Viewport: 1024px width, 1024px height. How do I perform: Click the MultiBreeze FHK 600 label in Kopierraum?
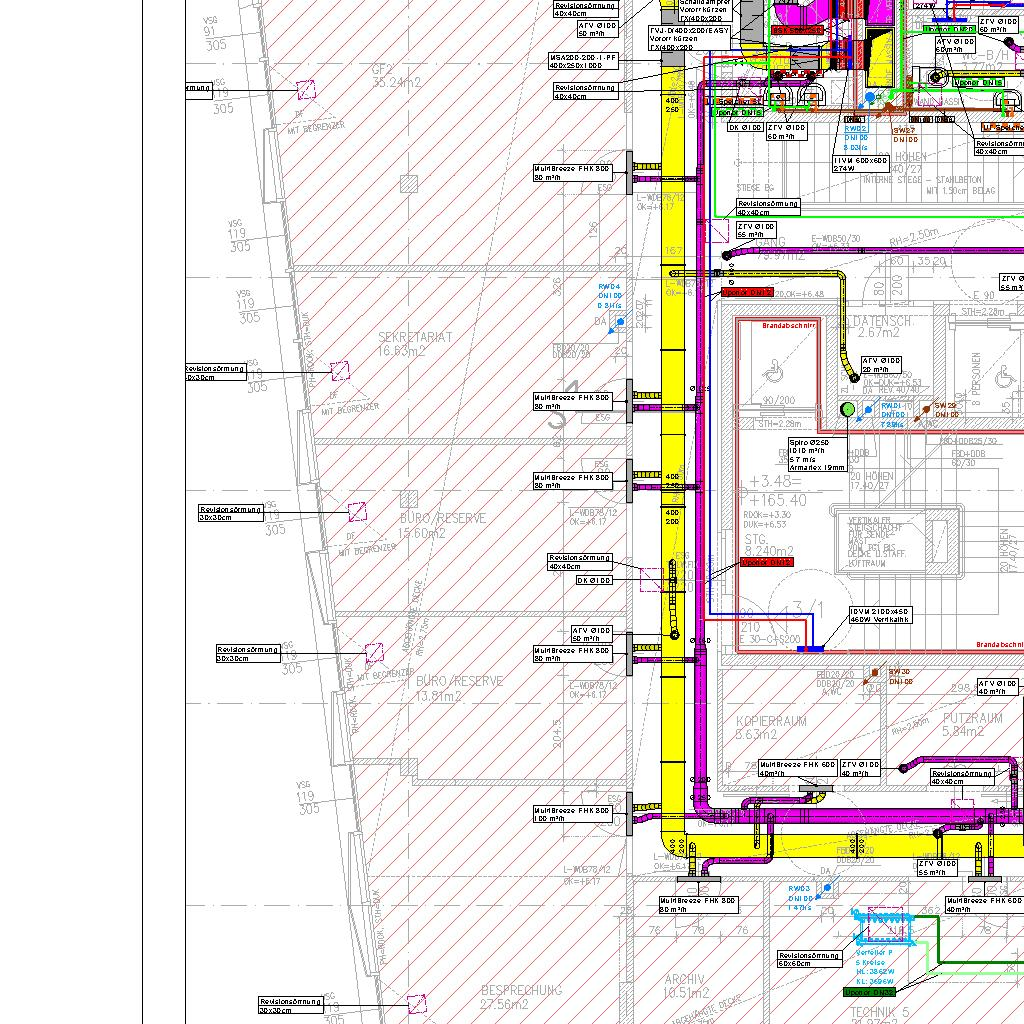click(x=797, y=768)
